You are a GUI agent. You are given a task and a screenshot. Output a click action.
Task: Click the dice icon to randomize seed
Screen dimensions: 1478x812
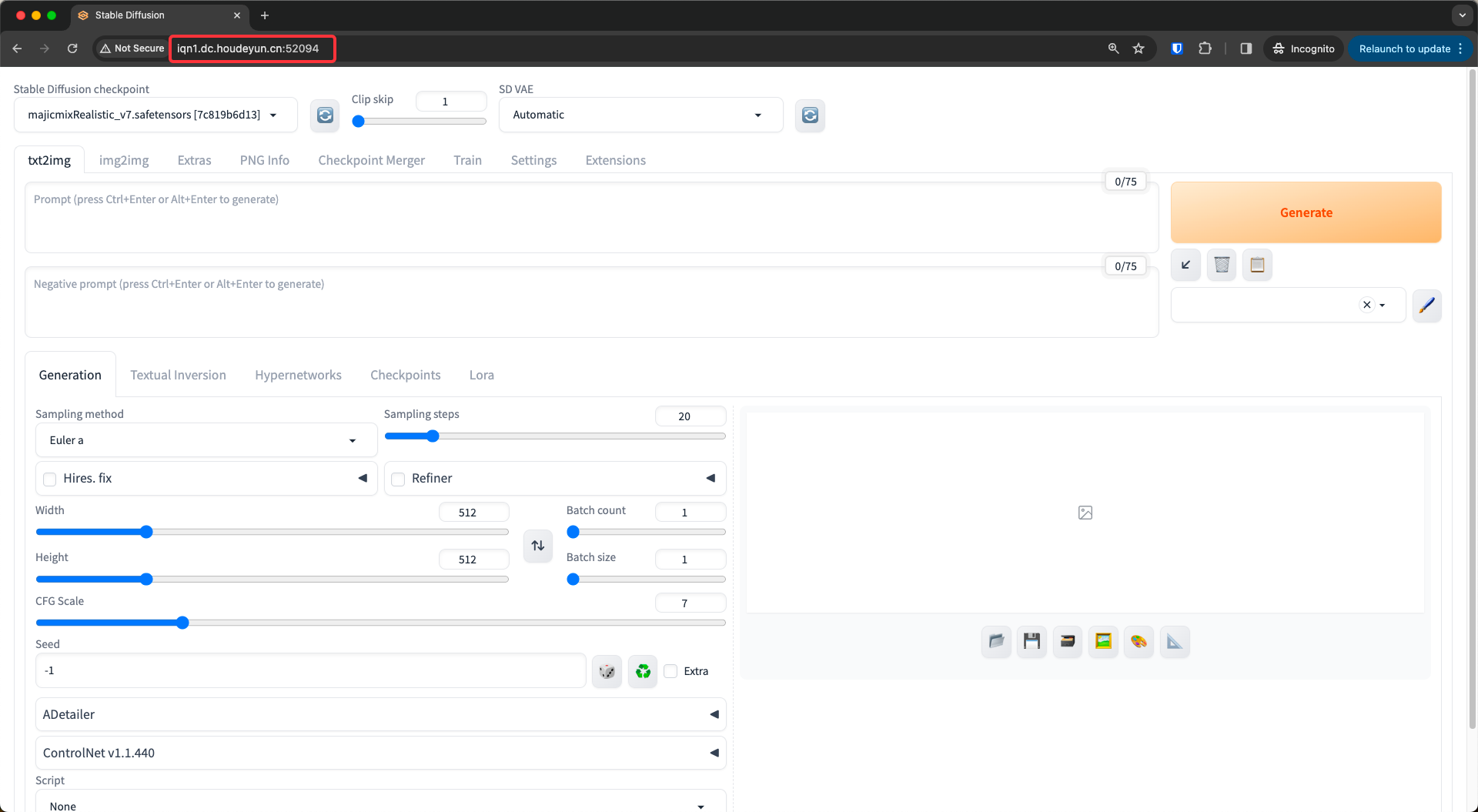point(607,671)
